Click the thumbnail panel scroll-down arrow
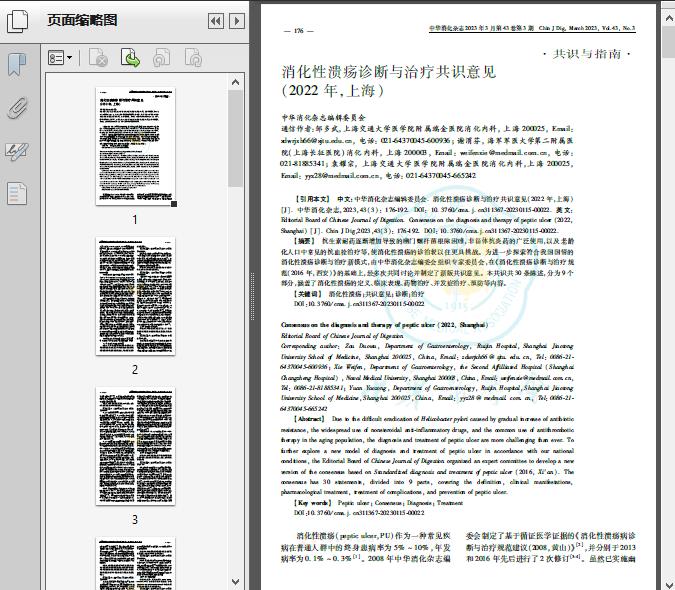Screen dimensions: 675x590 click(x=235, y=582)
